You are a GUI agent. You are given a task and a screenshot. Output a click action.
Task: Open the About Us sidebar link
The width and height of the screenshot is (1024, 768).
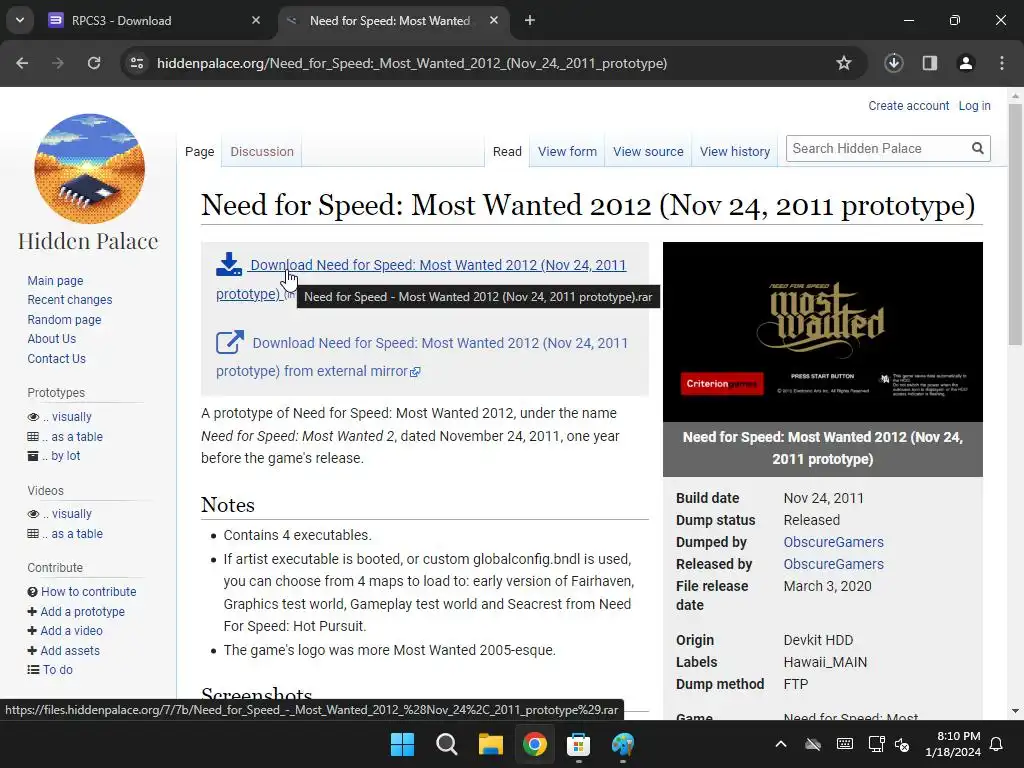(x=52, y=339)
